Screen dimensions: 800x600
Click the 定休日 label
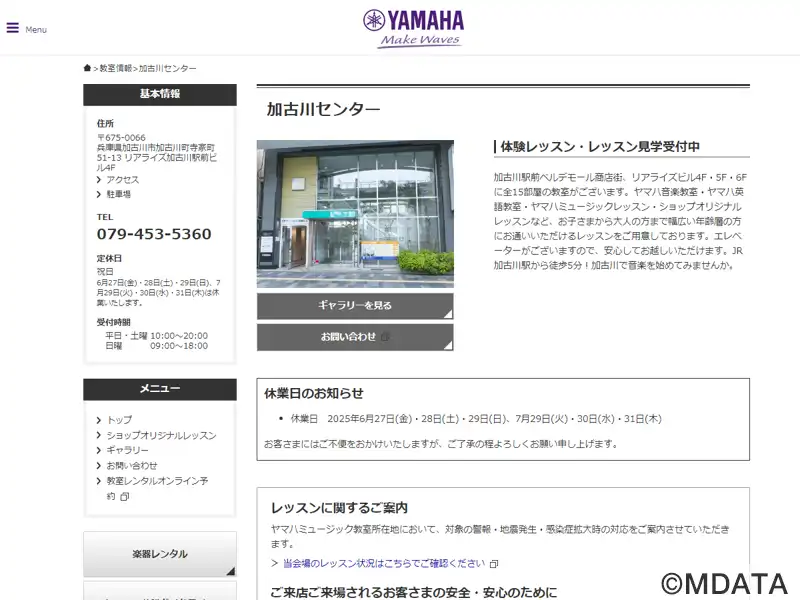pos(109,258)
